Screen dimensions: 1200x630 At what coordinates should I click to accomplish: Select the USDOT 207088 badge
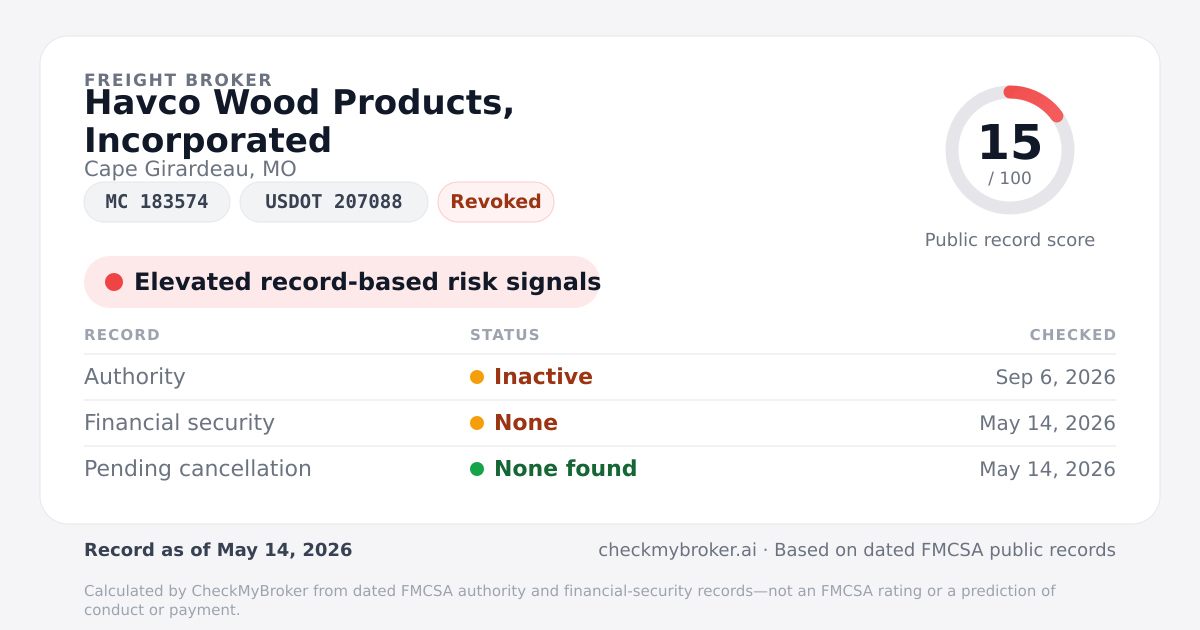[x=334, y=202]
